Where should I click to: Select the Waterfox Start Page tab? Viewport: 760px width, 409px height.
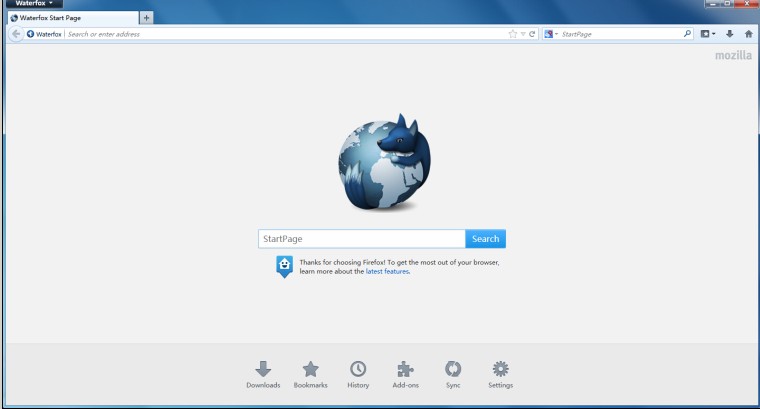pyautogui.click(x=73, y=18)
